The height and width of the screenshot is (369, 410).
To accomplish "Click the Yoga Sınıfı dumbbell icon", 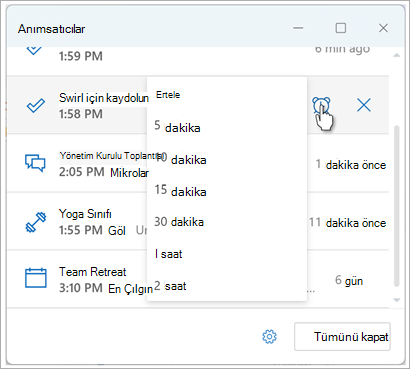I will (36, 222).
